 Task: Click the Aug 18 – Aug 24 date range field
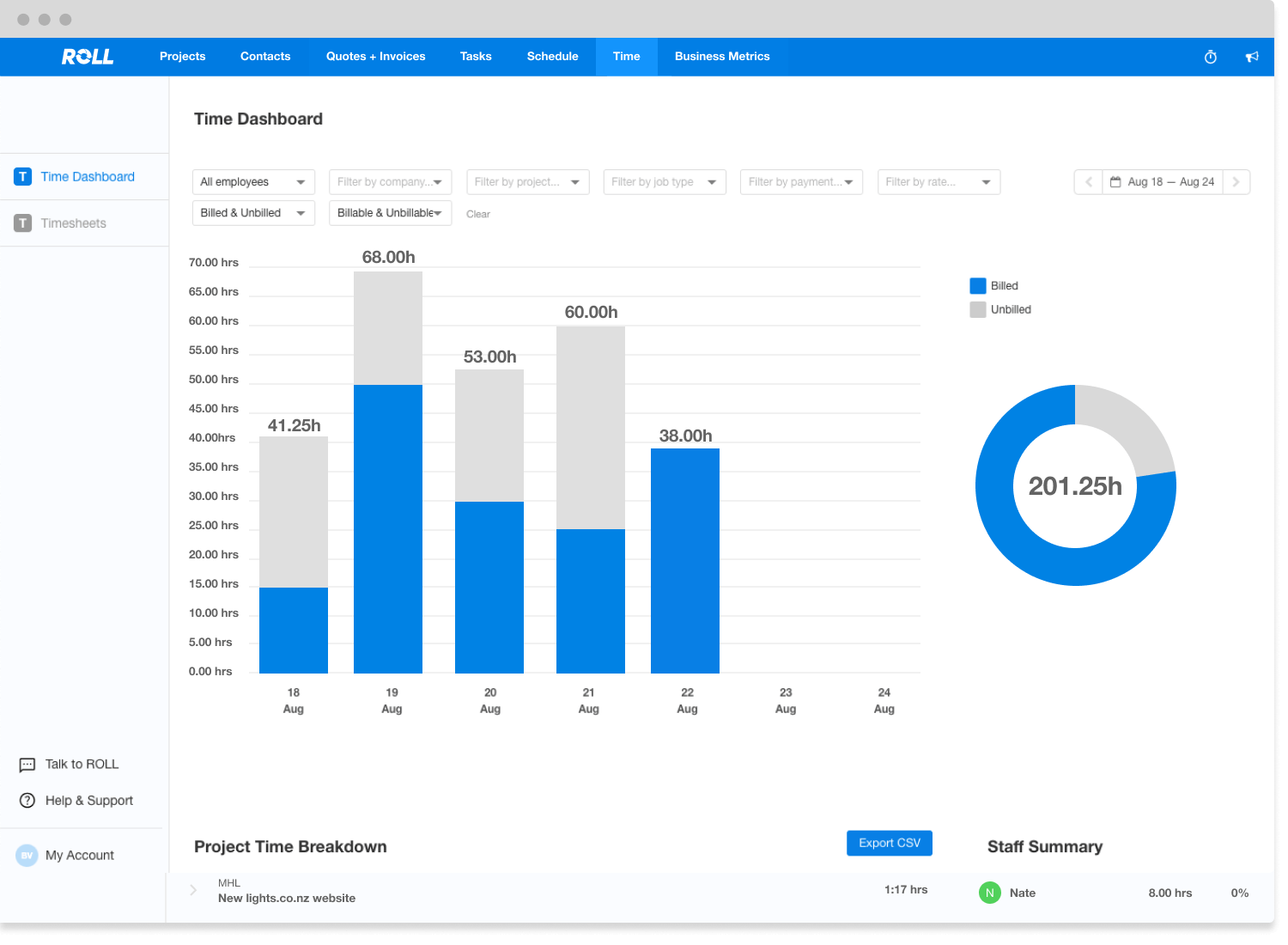click(1162, 182)
